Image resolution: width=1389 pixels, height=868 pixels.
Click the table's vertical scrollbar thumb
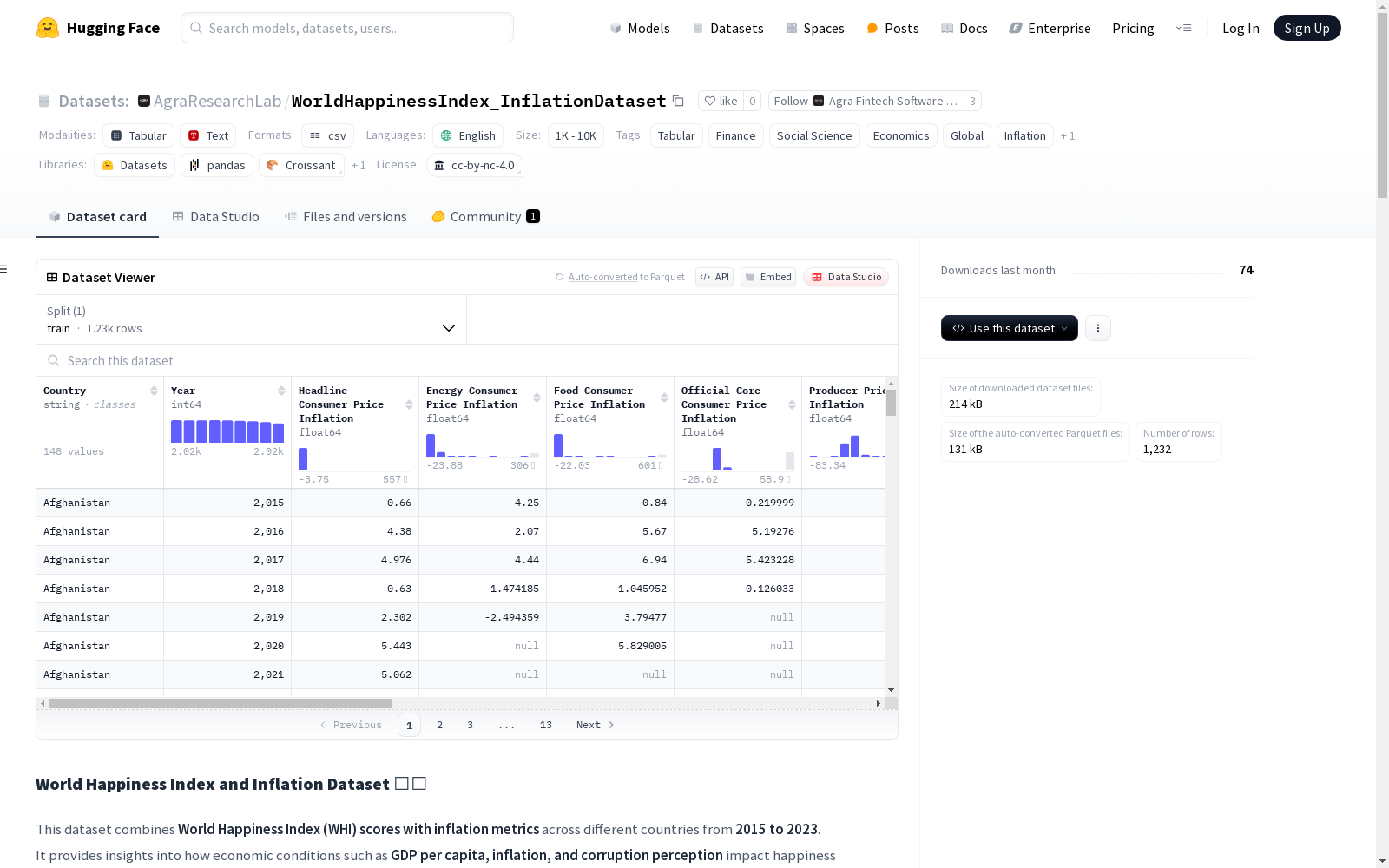point(891,403)
